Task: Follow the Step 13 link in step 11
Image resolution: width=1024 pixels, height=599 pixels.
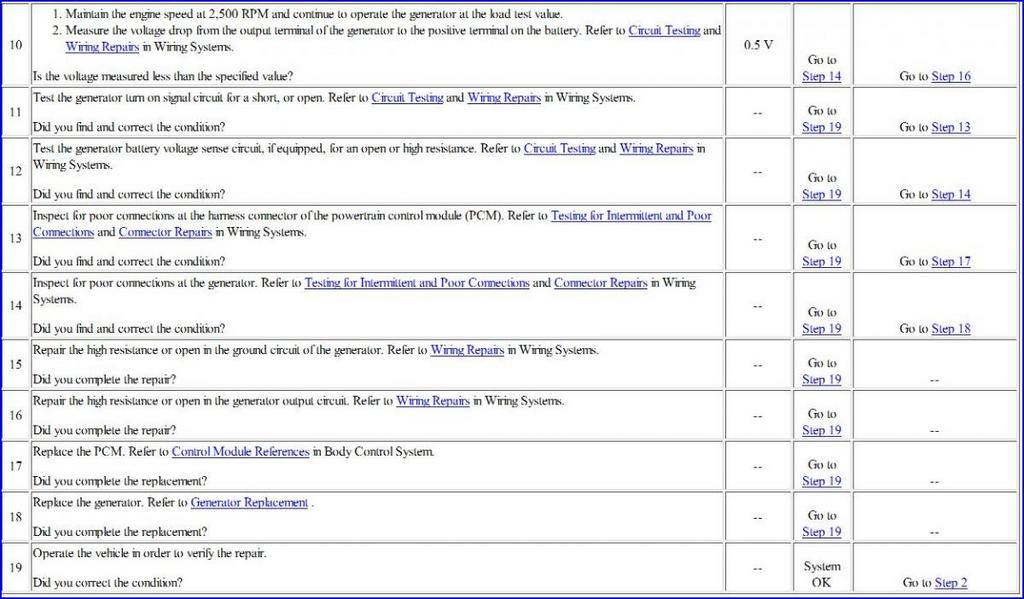Action: 951,127
